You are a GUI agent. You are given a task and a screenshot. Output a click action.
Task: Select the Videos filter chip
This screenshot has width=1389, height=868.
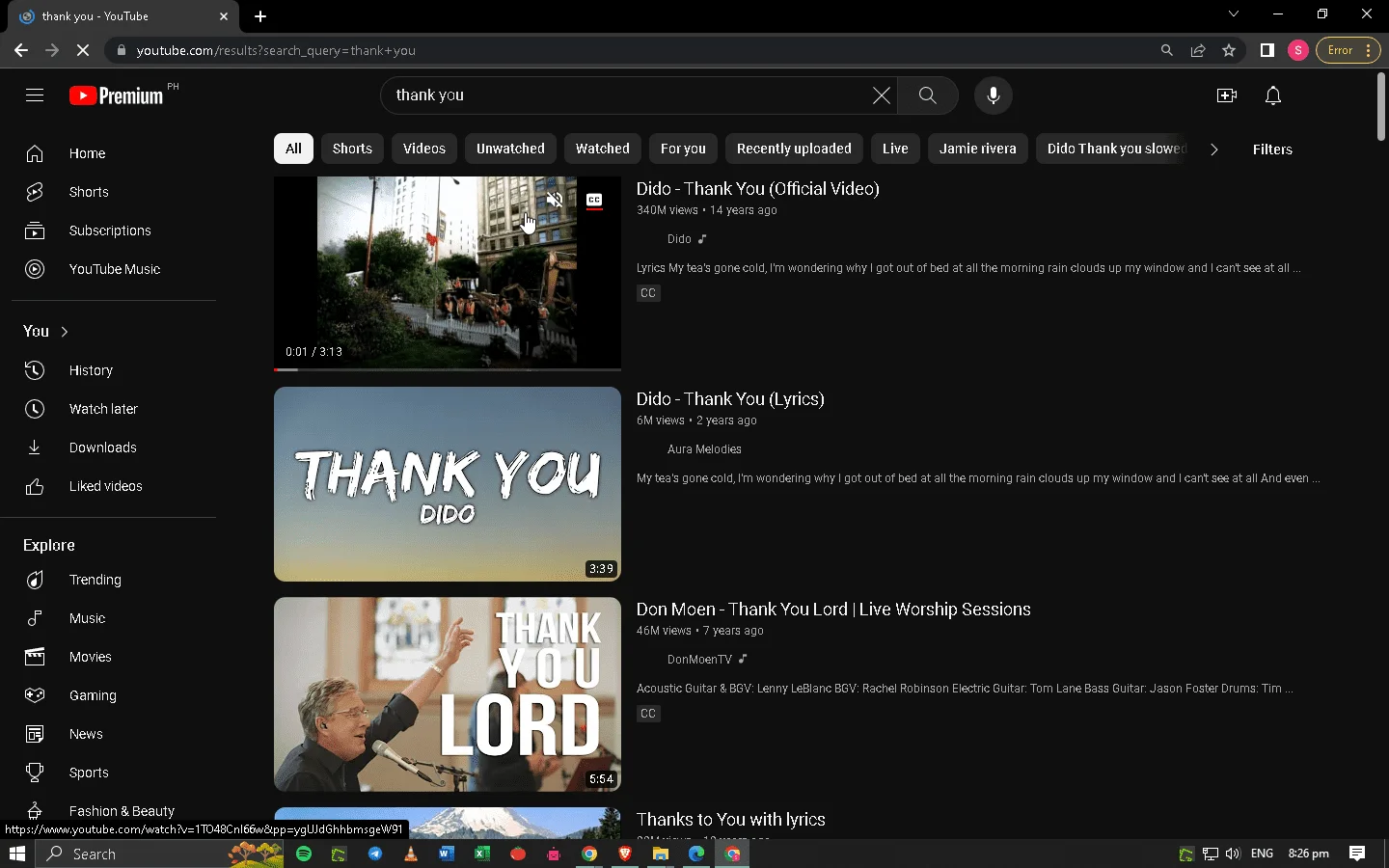[424, 149]
